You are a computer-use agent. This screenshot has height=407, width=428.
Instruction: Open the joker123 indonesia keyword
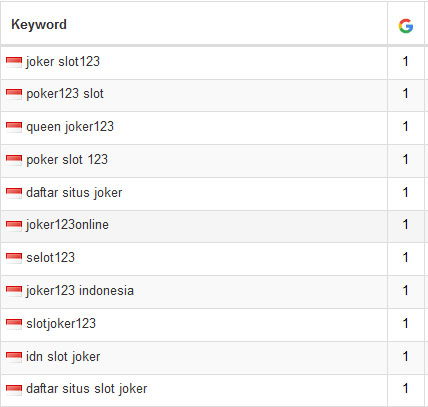(x=80, y=291)
